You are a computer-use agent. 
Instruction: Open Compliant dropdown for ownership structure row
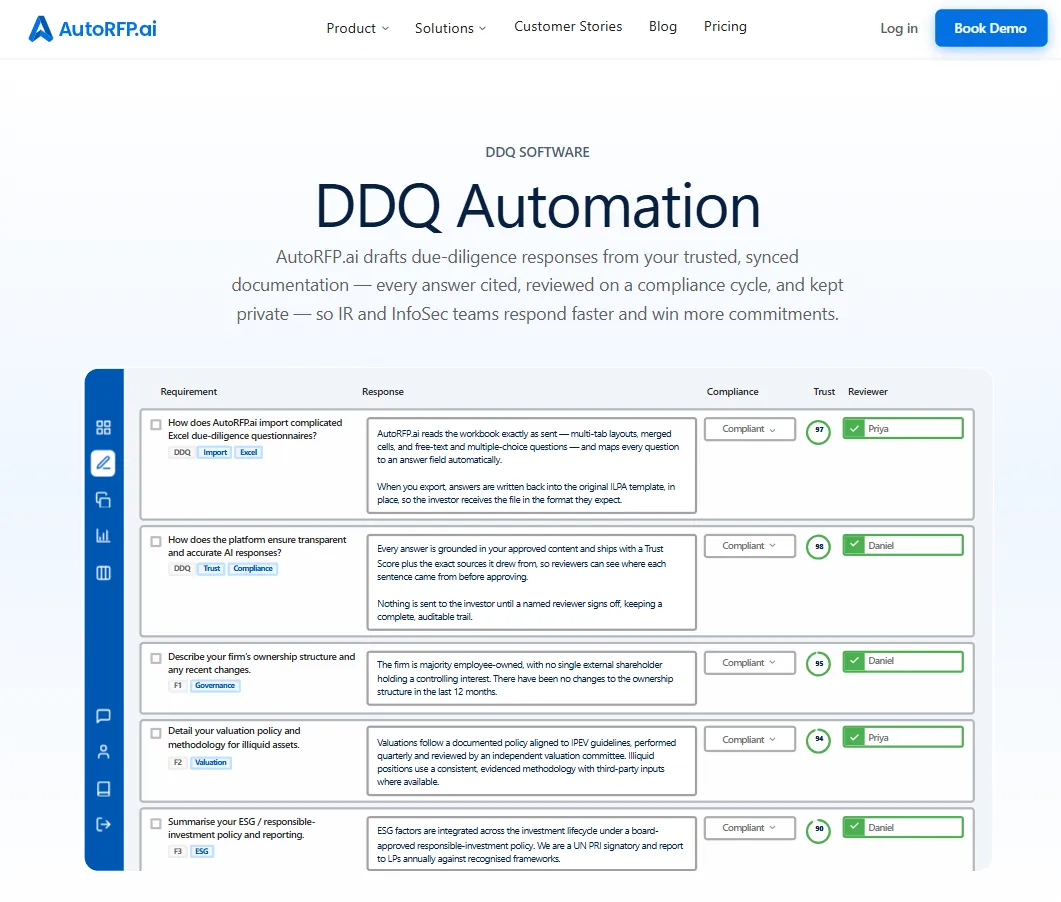750,663
